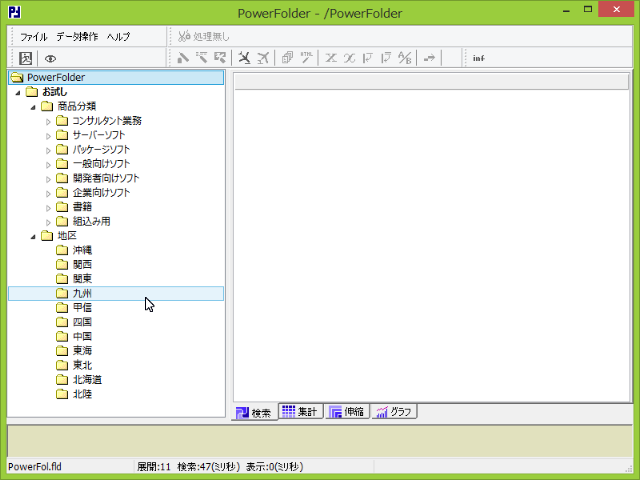Open the ヘルプ menu
Screen dimensions: 640x480
118,36
